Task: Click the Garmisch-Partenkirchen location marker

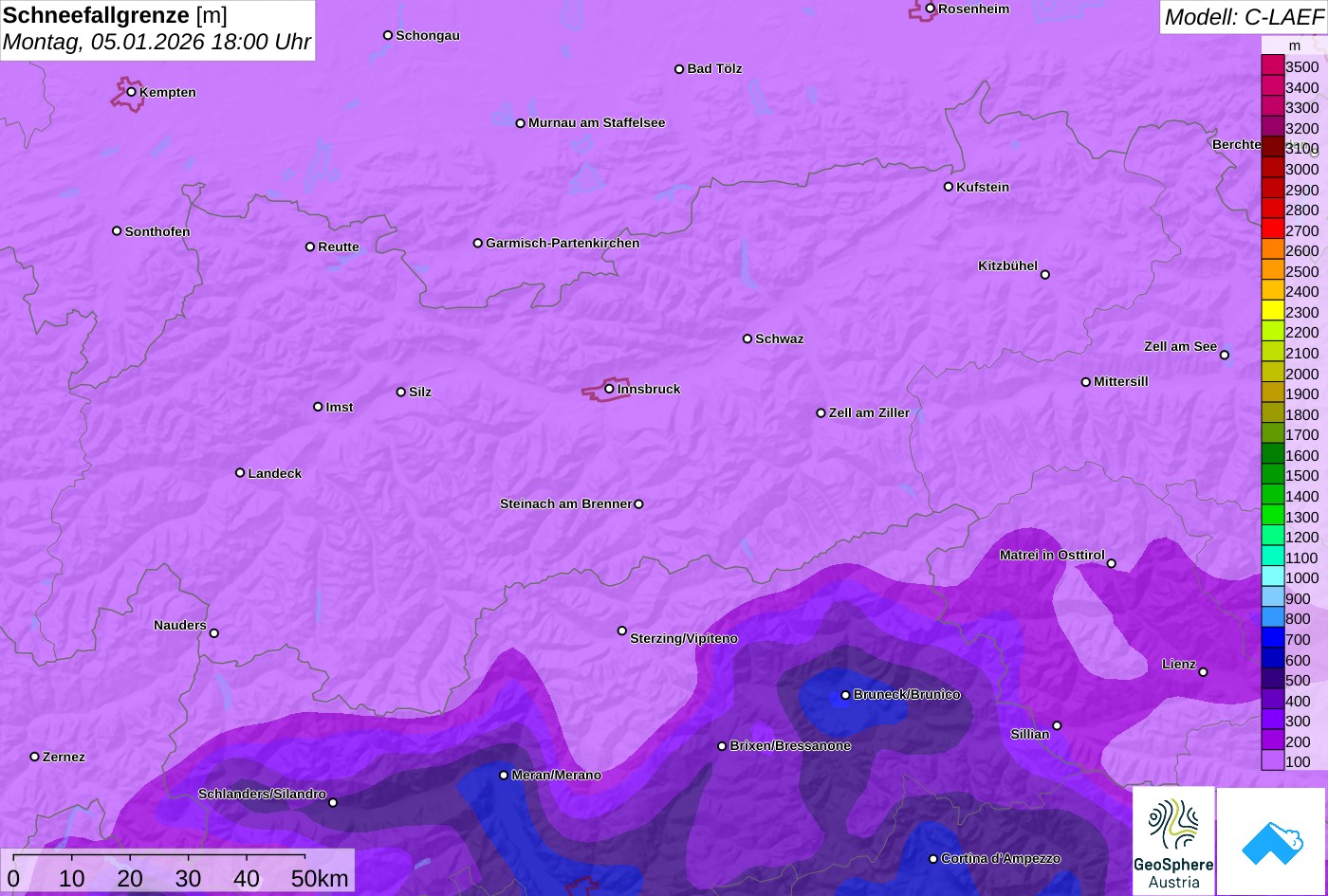Action: [478, 243]
